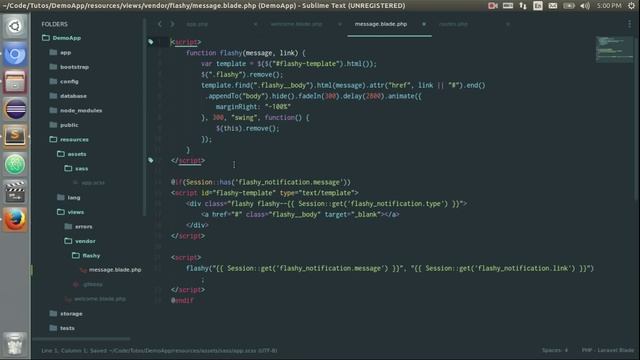Collapse the assets folder
640x360 pixels.
click(71, 154)
